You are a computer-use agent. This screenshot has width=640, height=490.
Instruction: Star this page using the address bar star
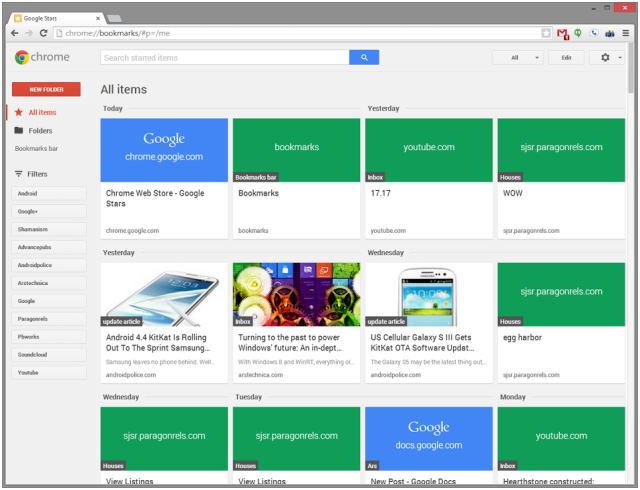546,33
